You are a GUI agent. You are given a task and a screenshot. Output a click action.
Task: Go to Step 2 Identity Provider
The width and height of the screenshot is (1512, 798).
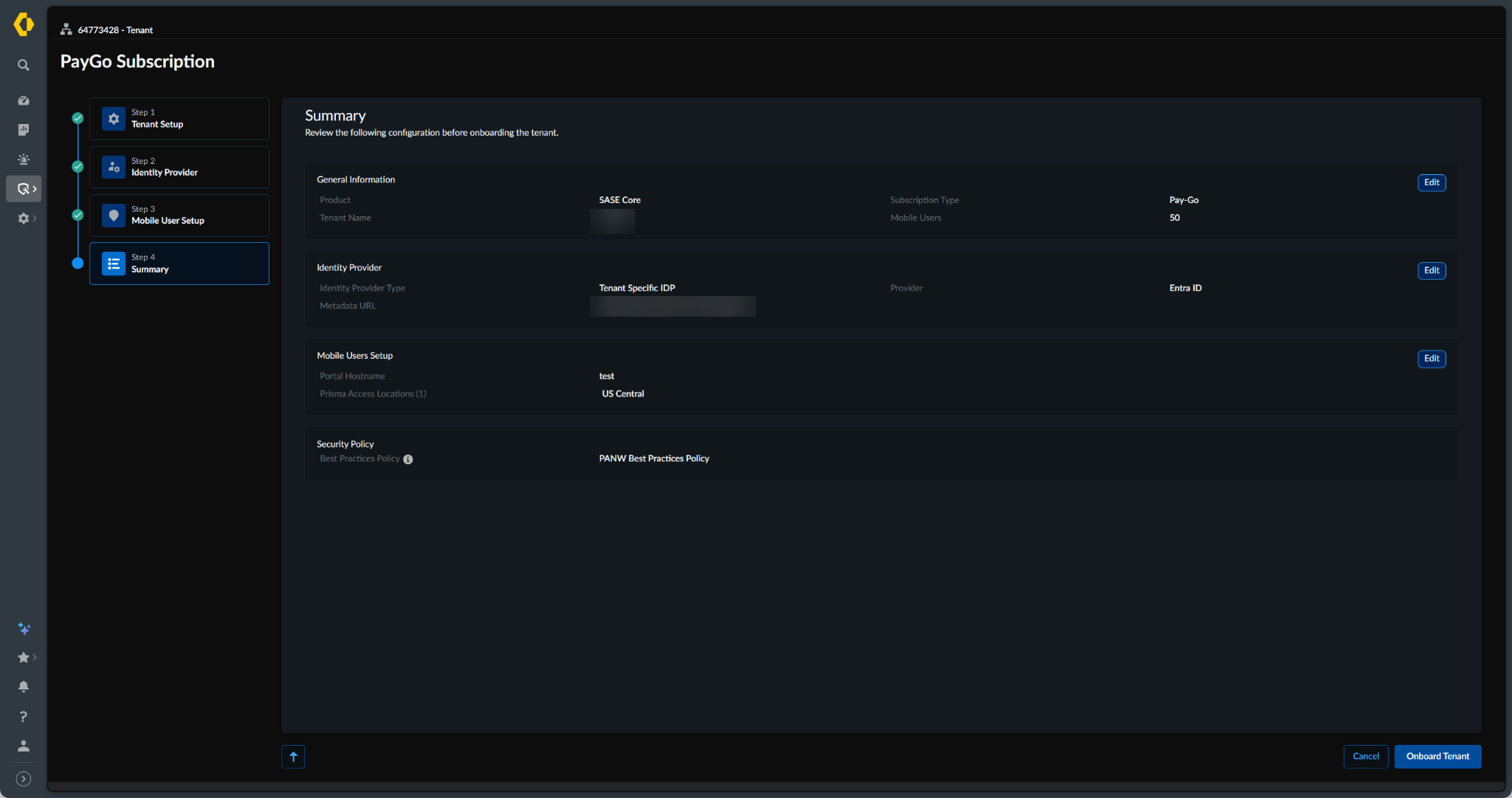point(179,167)
